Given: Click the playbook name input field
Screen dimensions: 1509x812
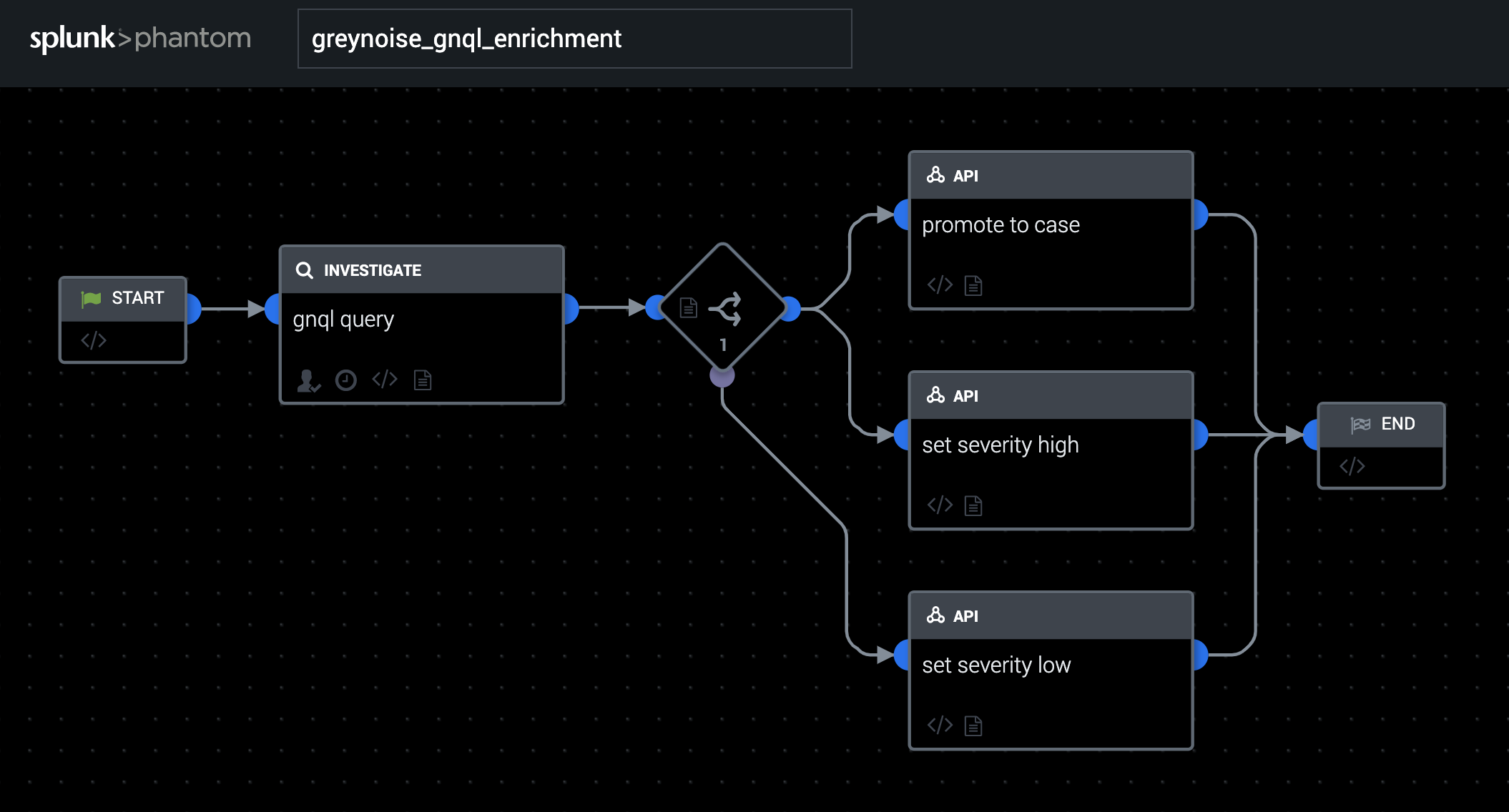Looking at the screenshot, I should pyautogui.click(x=574, y=39).
